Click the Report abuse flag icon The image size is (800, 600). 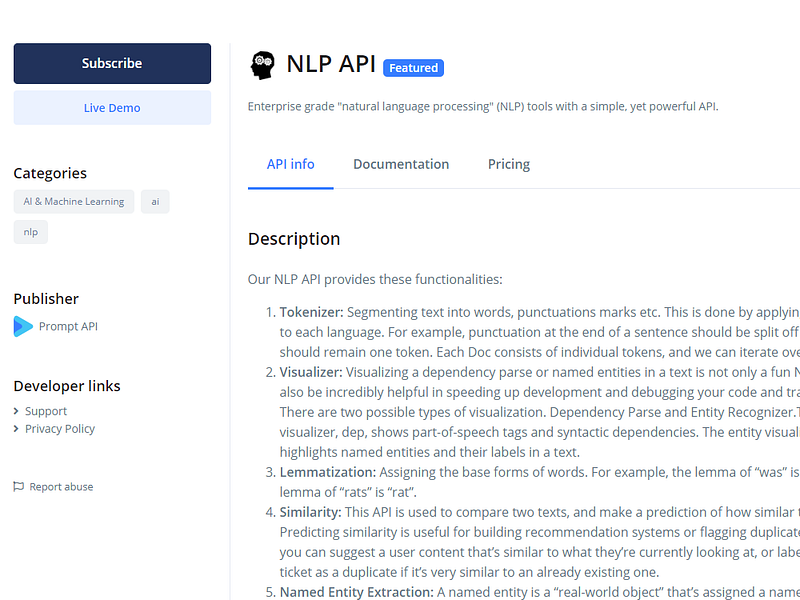pos(18,486)
